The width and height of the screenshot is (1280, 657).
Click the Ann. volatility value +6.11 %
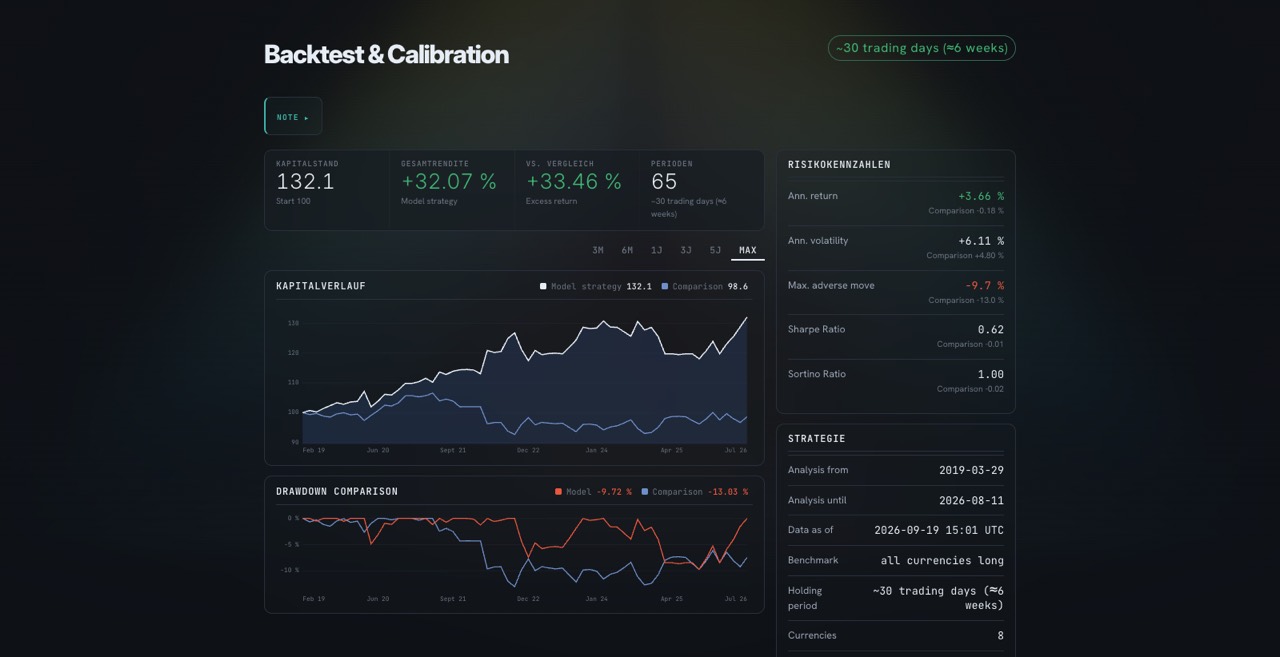pos(981,241)
